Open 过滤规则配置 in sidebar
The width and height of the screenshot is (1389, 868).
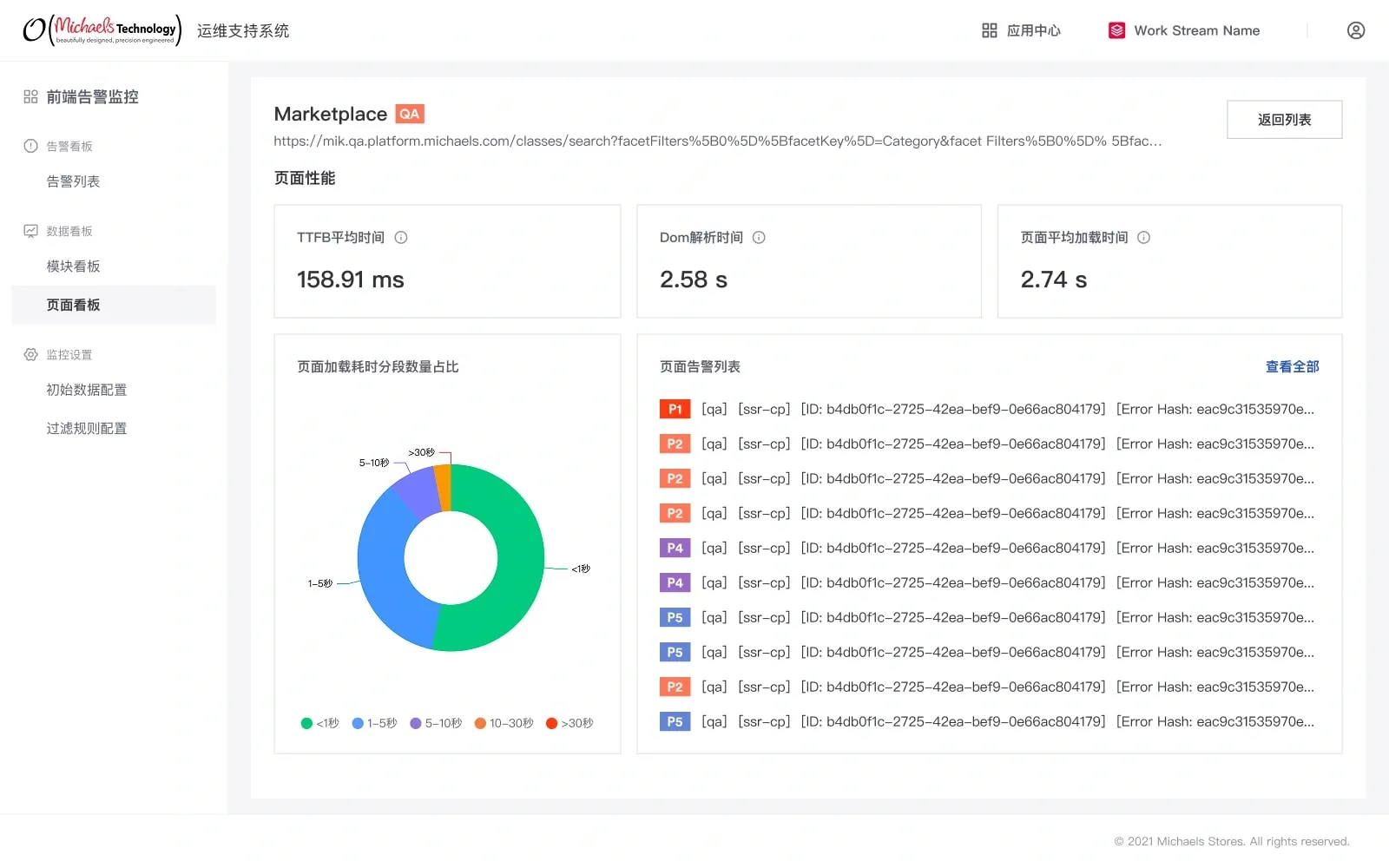[87, 428]
